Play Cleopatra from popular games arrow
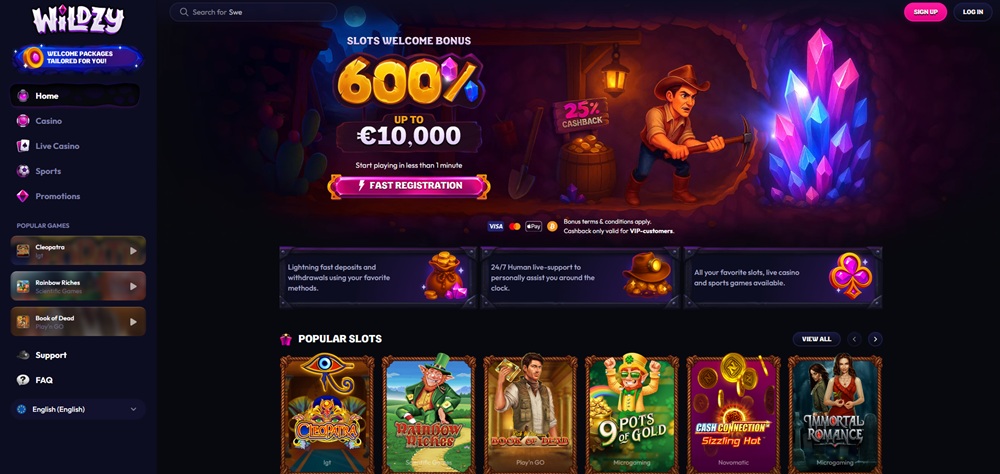The height and width of the screenshot is (474, 1000). 133,251
